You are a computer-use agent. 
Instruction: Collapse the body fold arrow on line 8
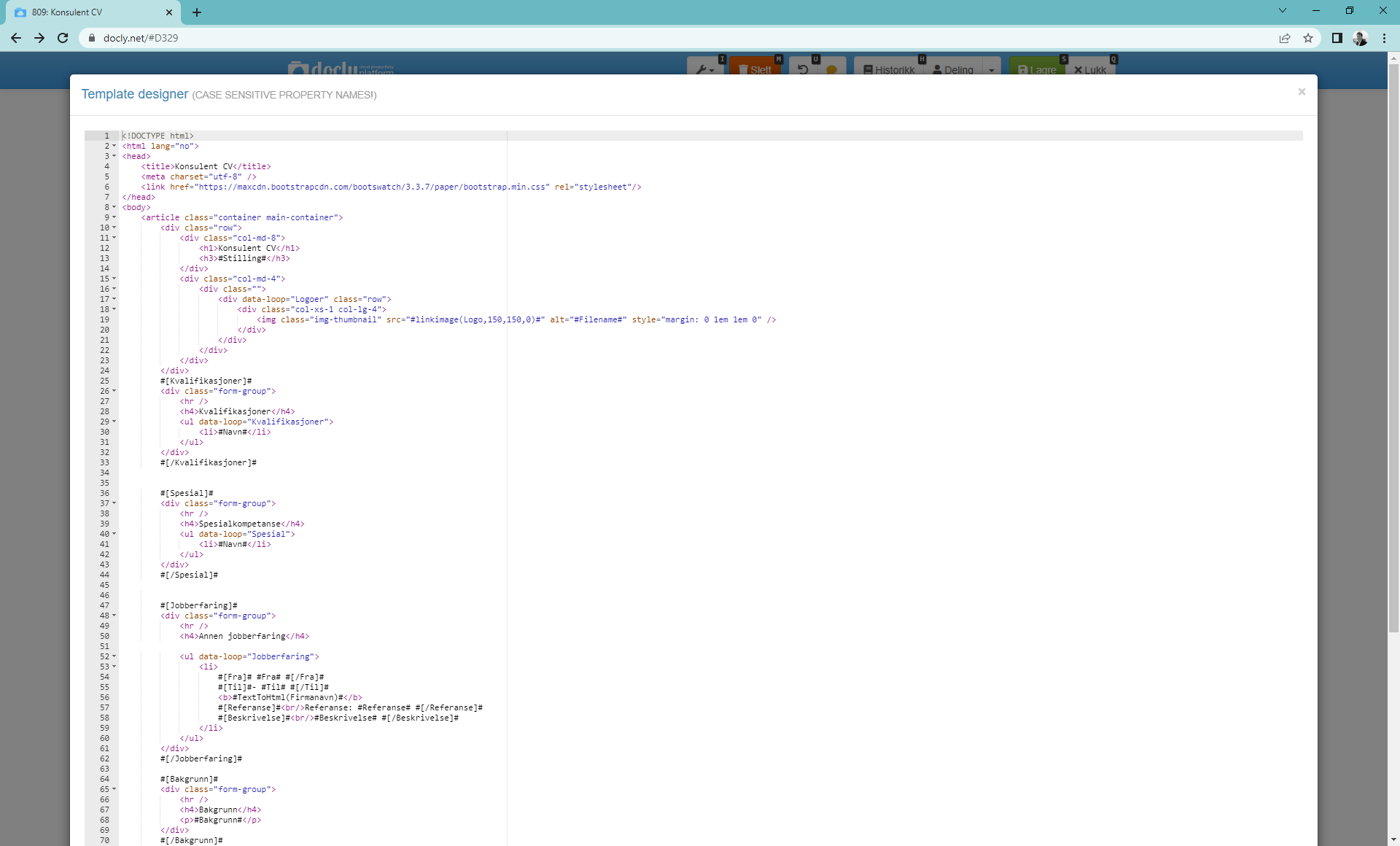pyautogui.click(x=114, y=207)
